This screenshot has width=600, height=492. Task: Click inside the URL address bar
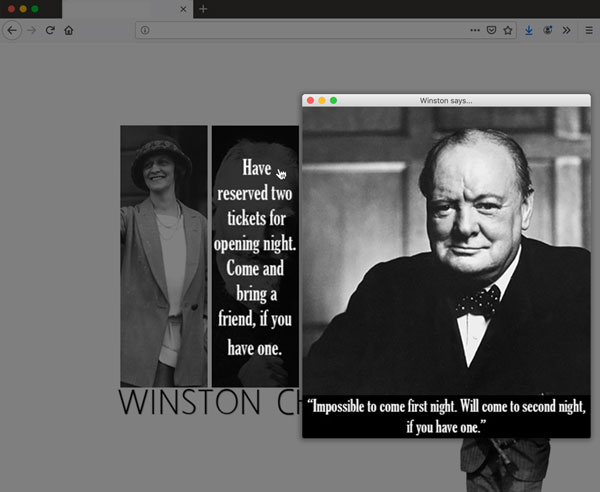tap(300, 30)
